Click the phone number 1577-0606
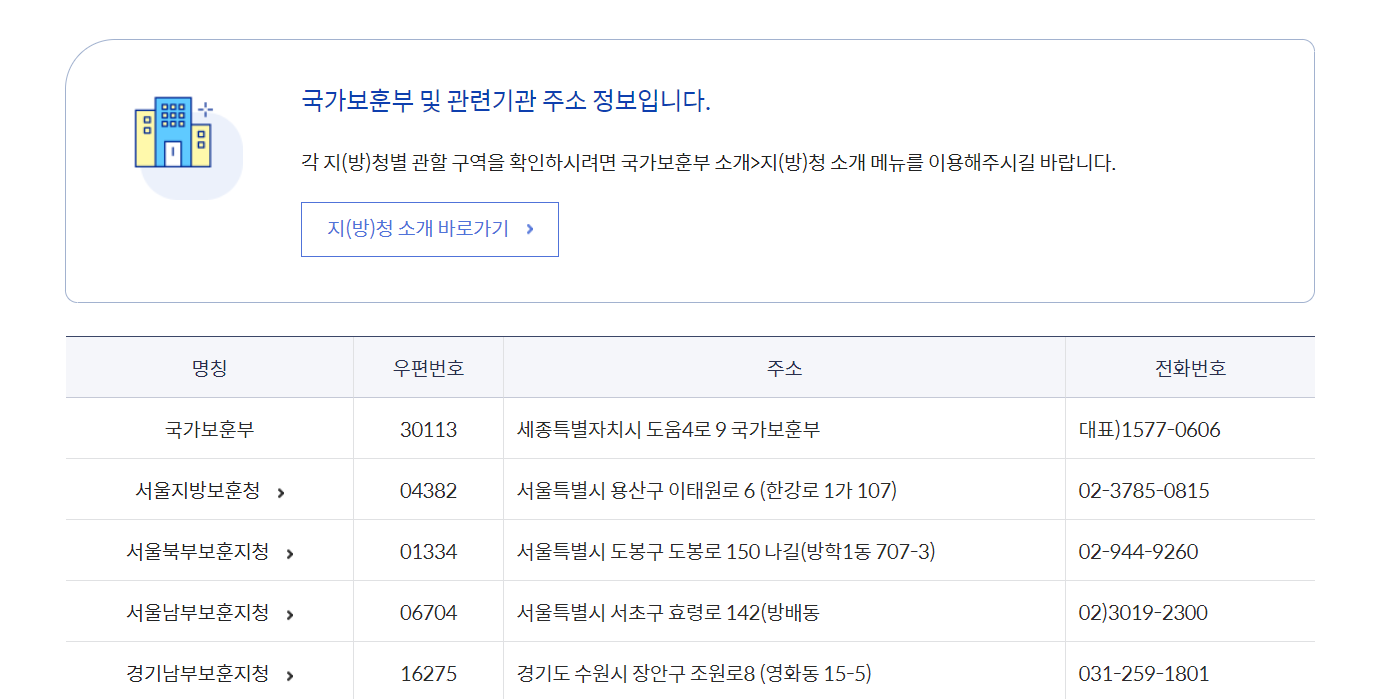Viewport: 1383px width, 699px height. coord(1190,428)
